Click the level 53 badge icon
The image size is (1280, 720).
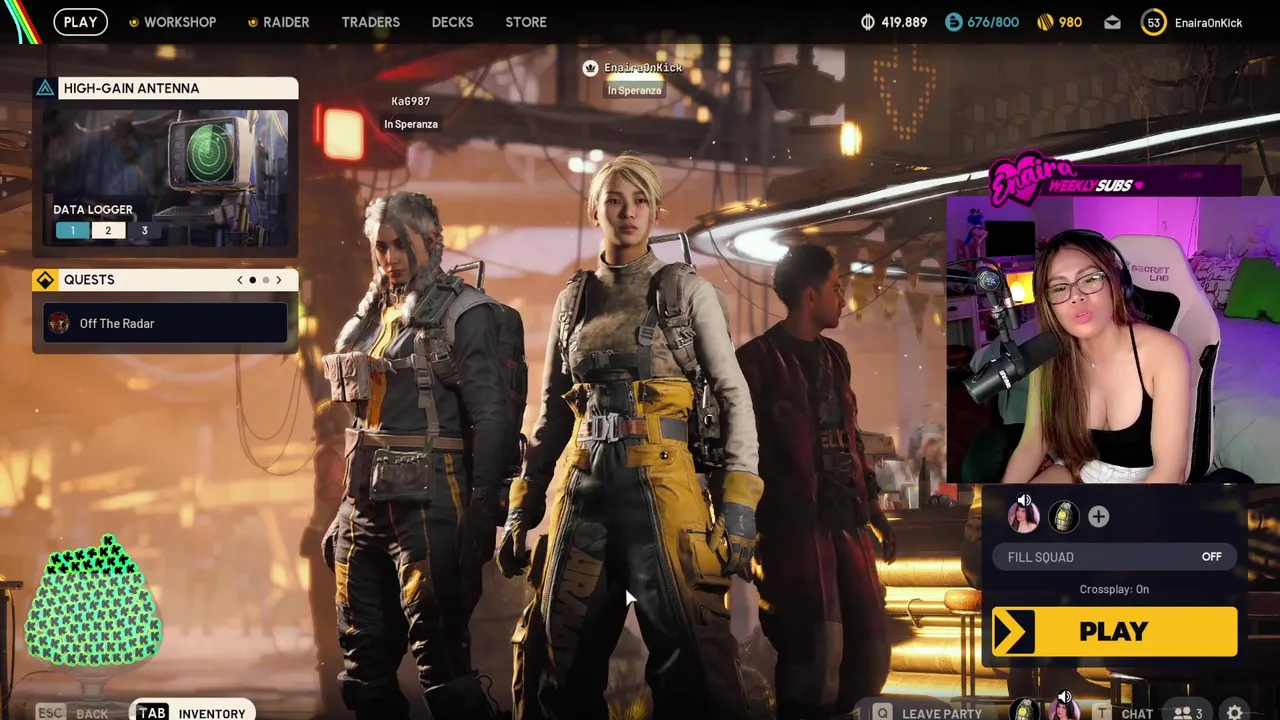[1153, 22]
